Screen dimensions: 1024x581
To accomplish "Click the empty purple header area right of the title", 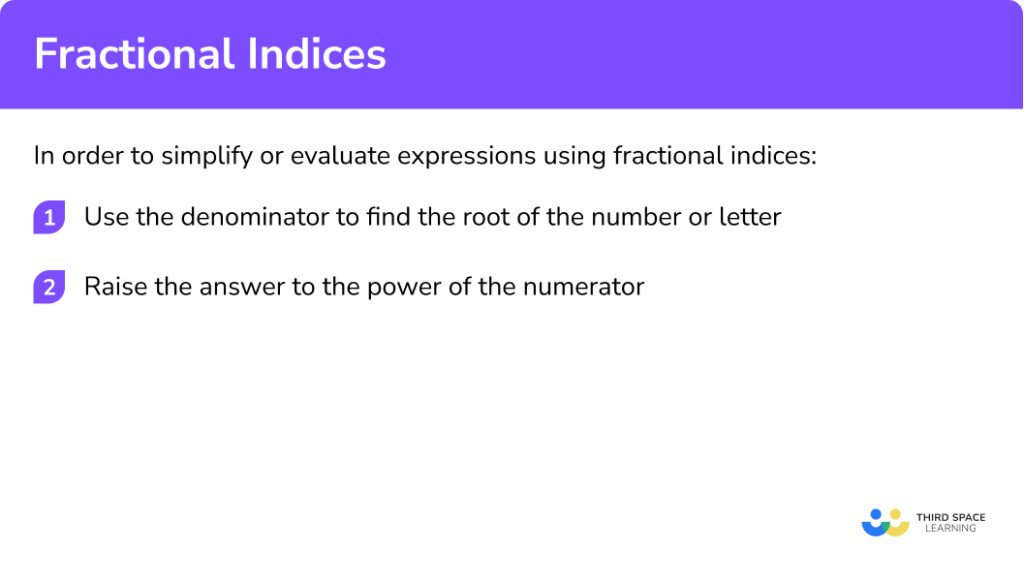I will [x=700, y=54].
